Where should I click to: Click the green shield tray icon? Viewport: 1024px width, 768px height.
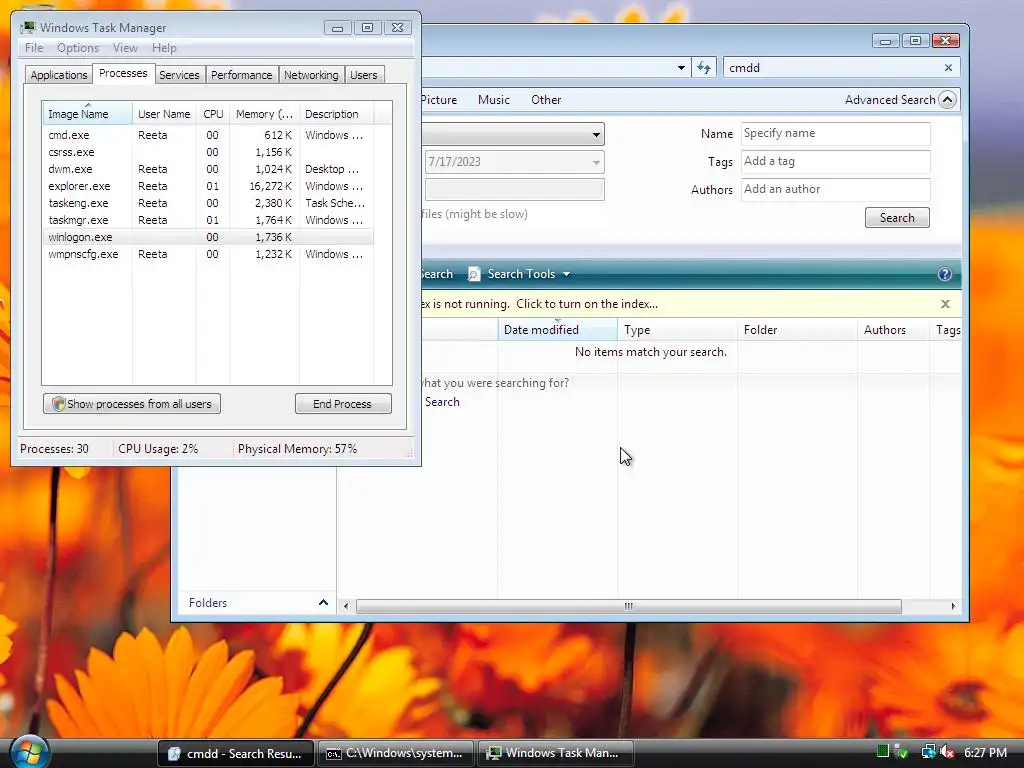(x=901, y=752)
